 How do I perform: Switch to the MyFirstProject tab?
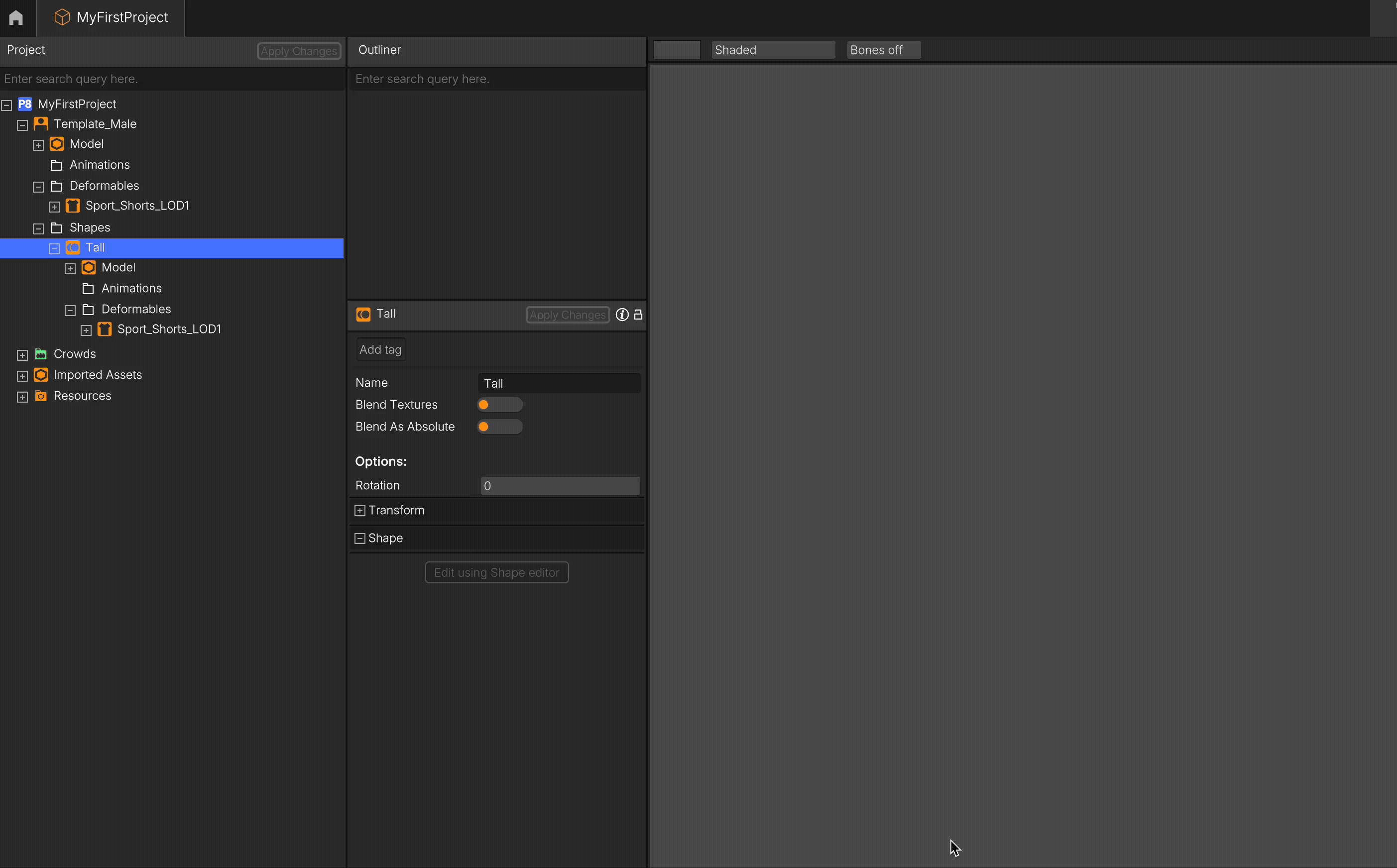pyautogui.click(x=111, y=18)
